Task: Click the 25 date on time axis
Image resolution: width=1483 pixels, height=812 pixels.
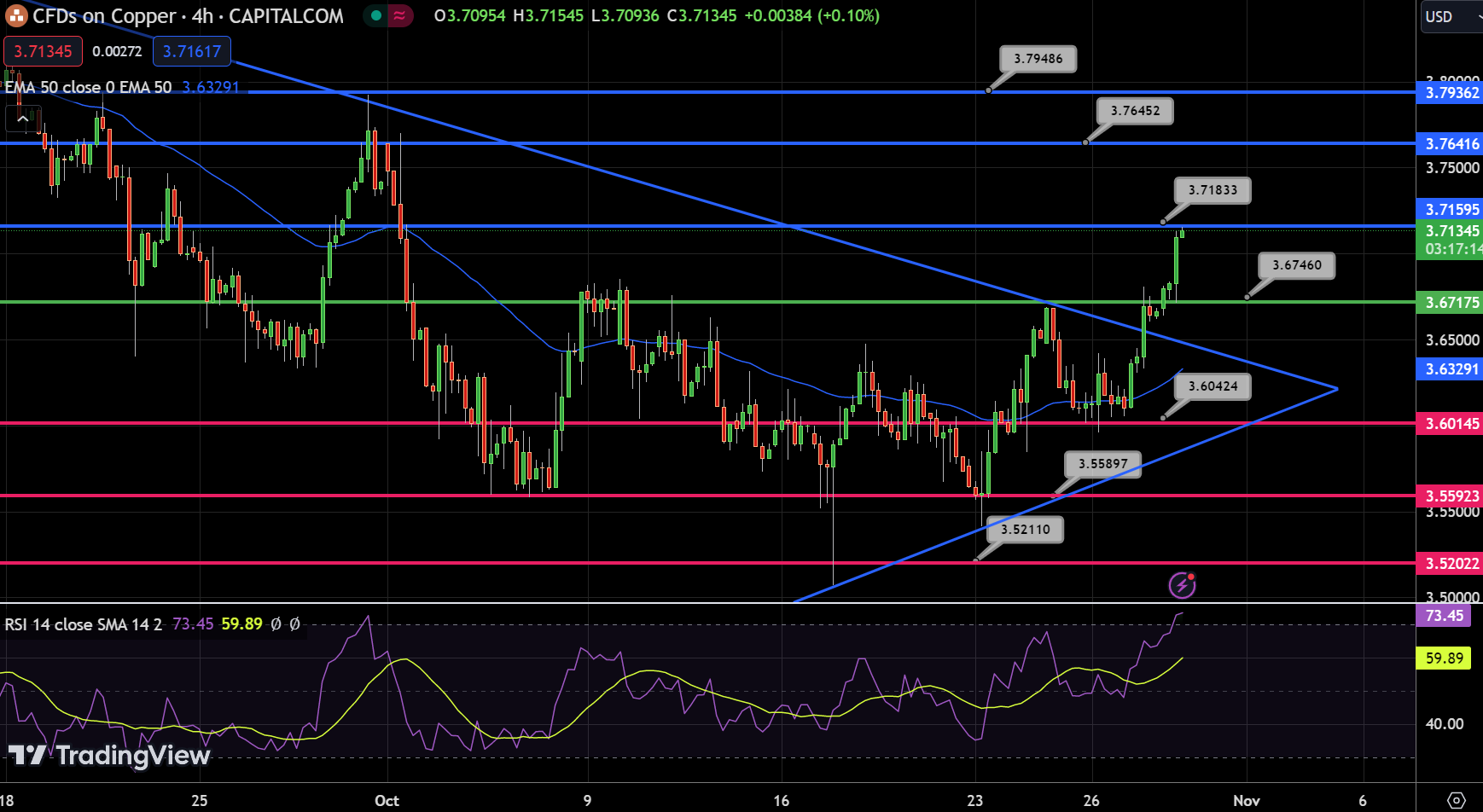Action: click(x=199, y=800)
